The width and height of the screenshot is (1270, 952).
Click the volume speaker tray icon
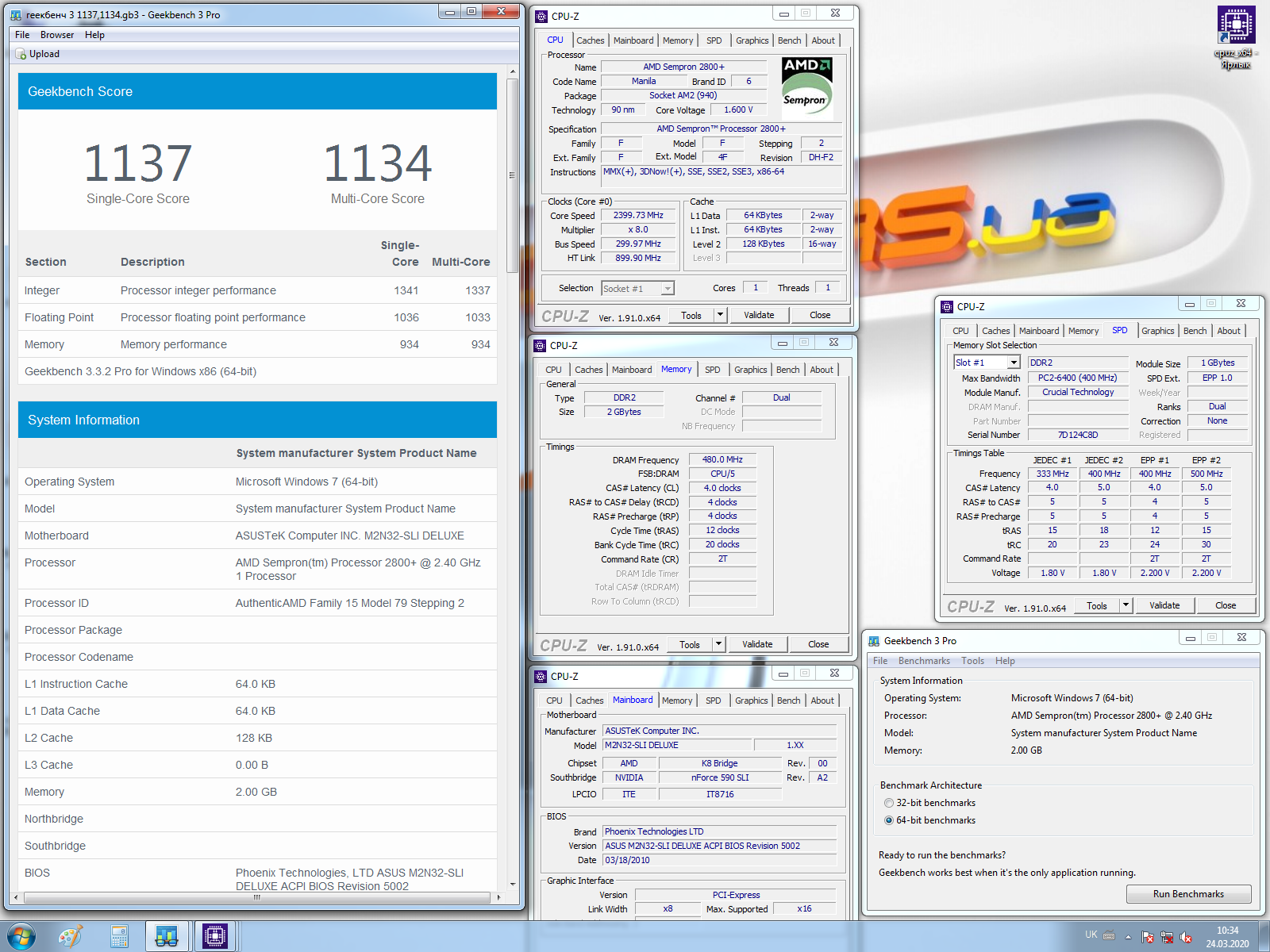[x=1186, y=937]
